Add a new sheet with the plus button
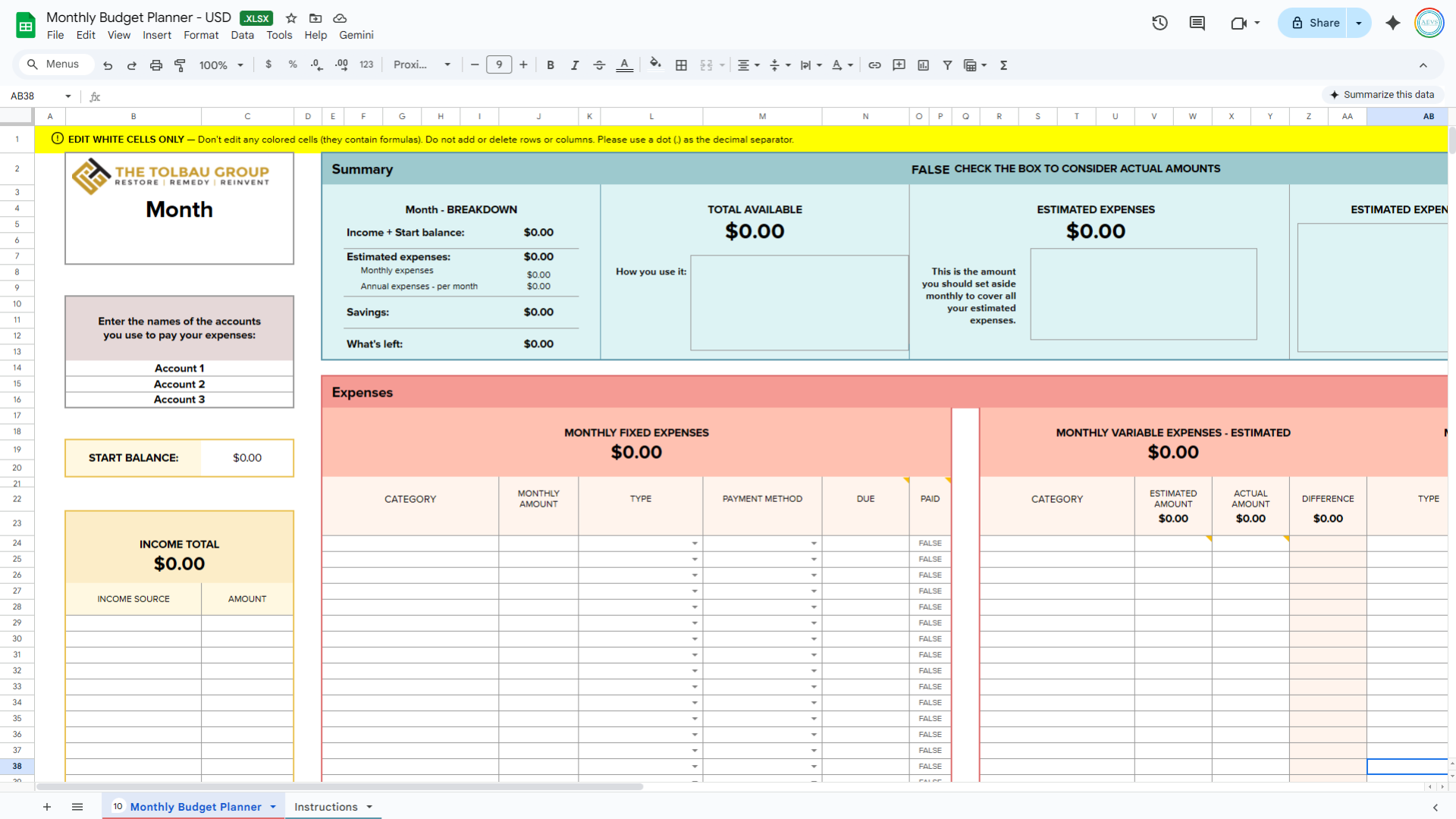Screen dimensions: 1456x819 click(x=47, y=807)
